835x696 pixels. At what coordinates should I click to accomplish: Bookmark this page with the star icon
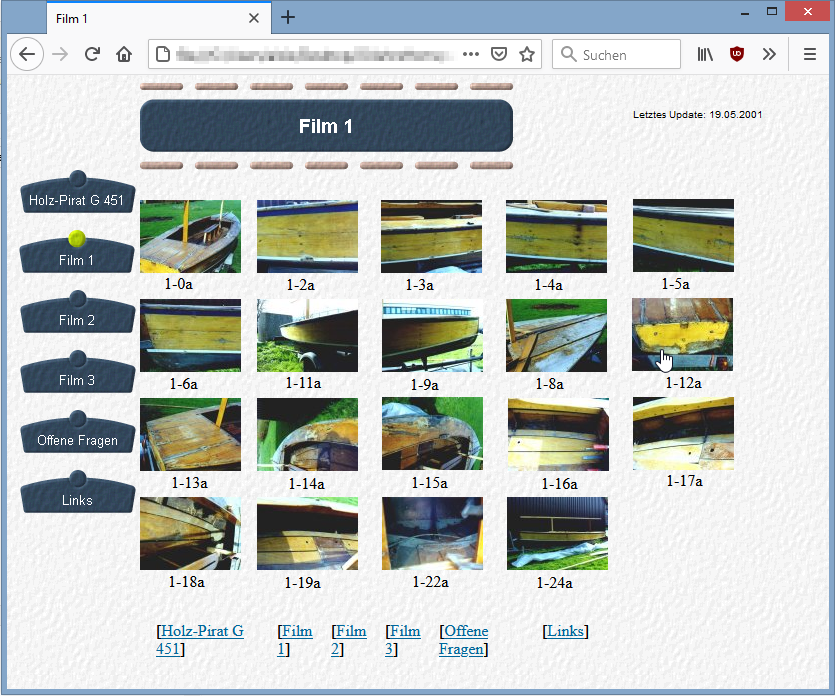coord(526,54)
